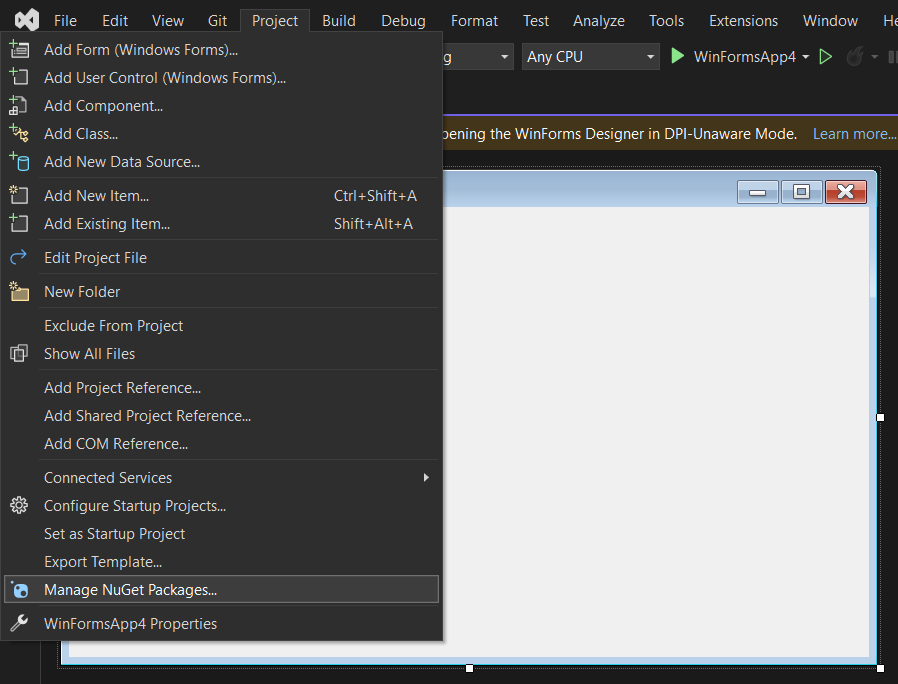Open the View menu
898x684 pixels.
[168, 21]
